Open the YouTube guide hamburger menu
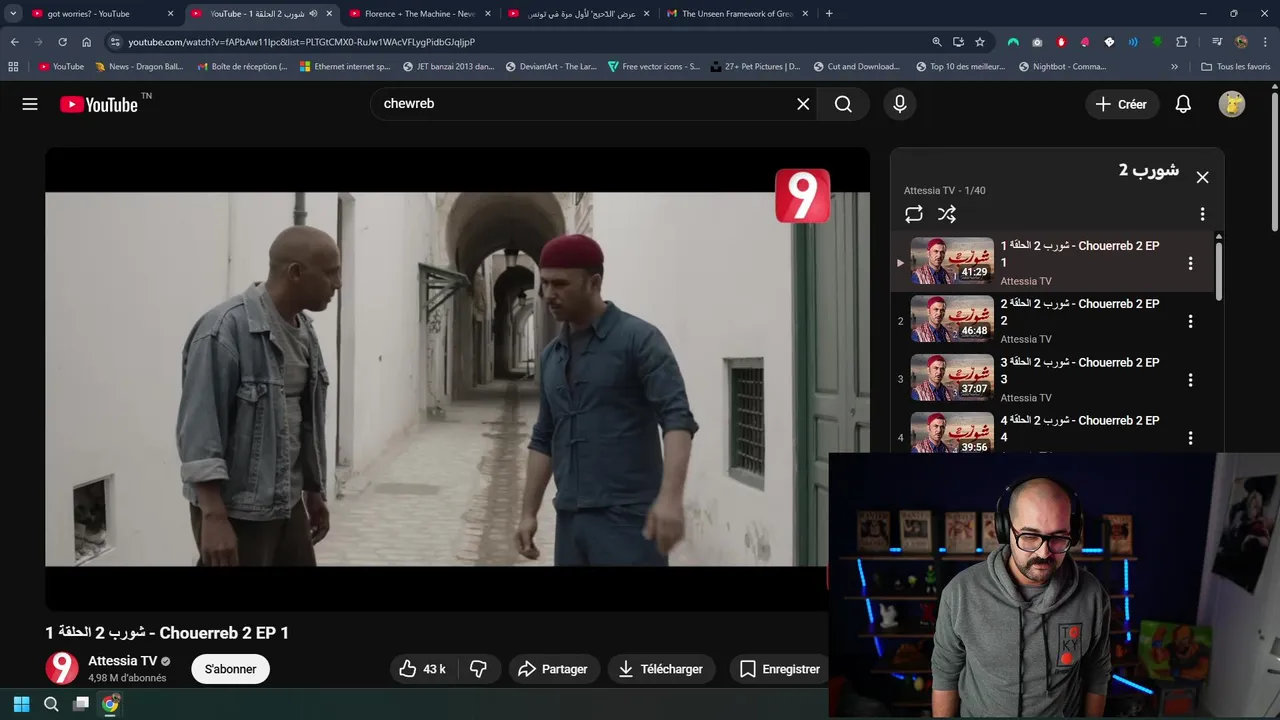Screen dimensions: 1280x720 [30, 104]
